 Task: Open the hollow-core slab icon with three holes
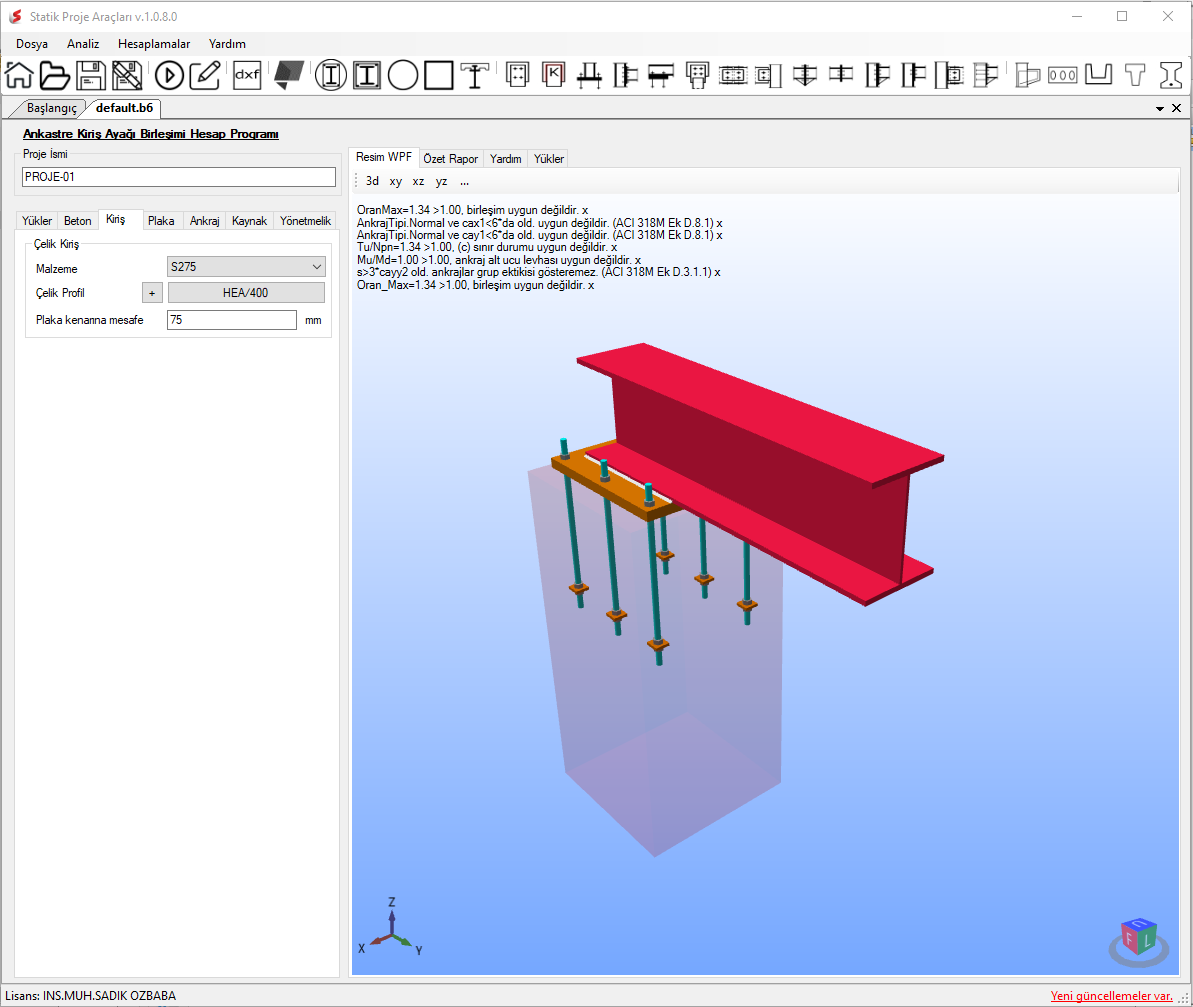(x=1062, y=75)
